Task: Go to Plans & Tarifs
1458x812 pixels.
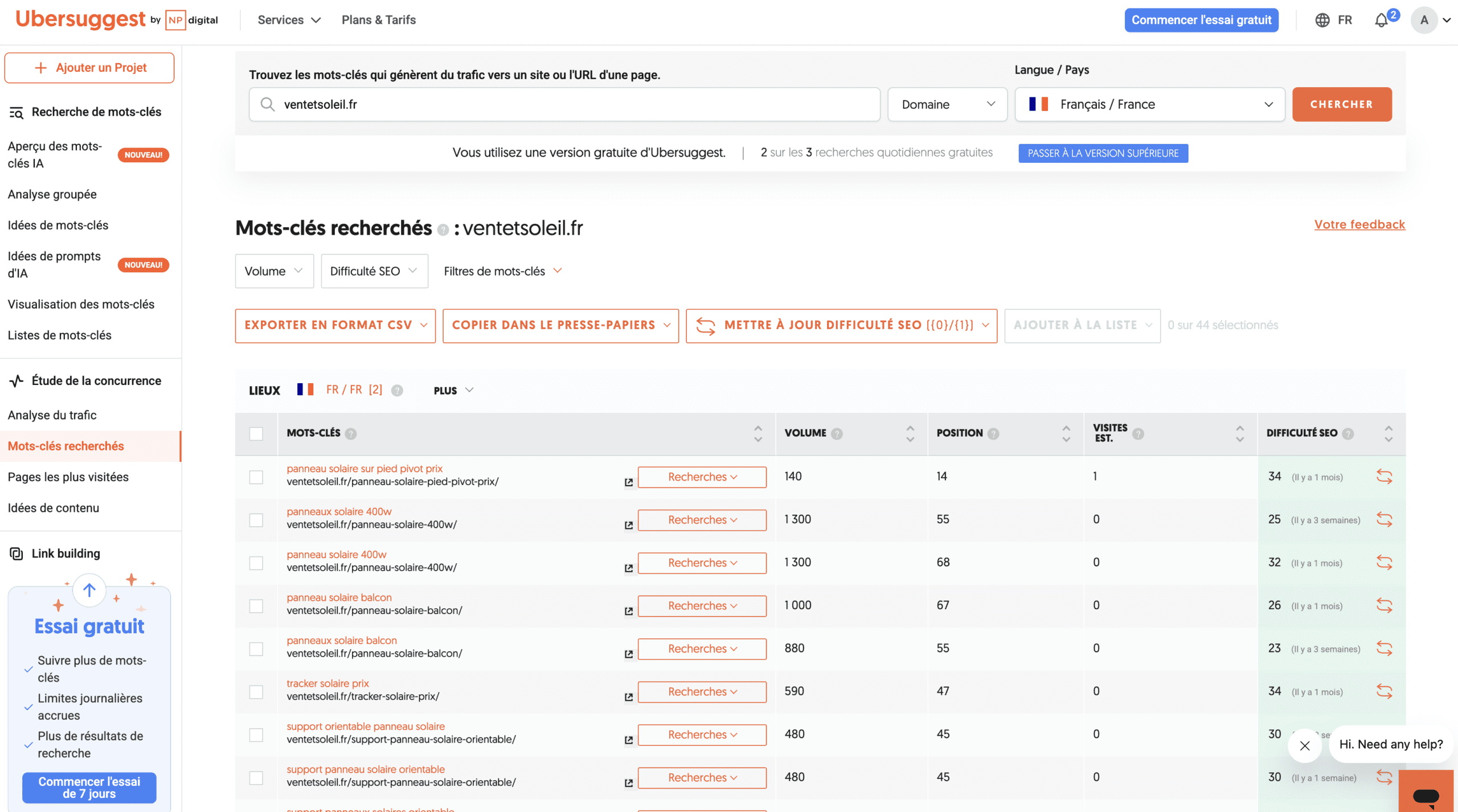Action: 378,19
